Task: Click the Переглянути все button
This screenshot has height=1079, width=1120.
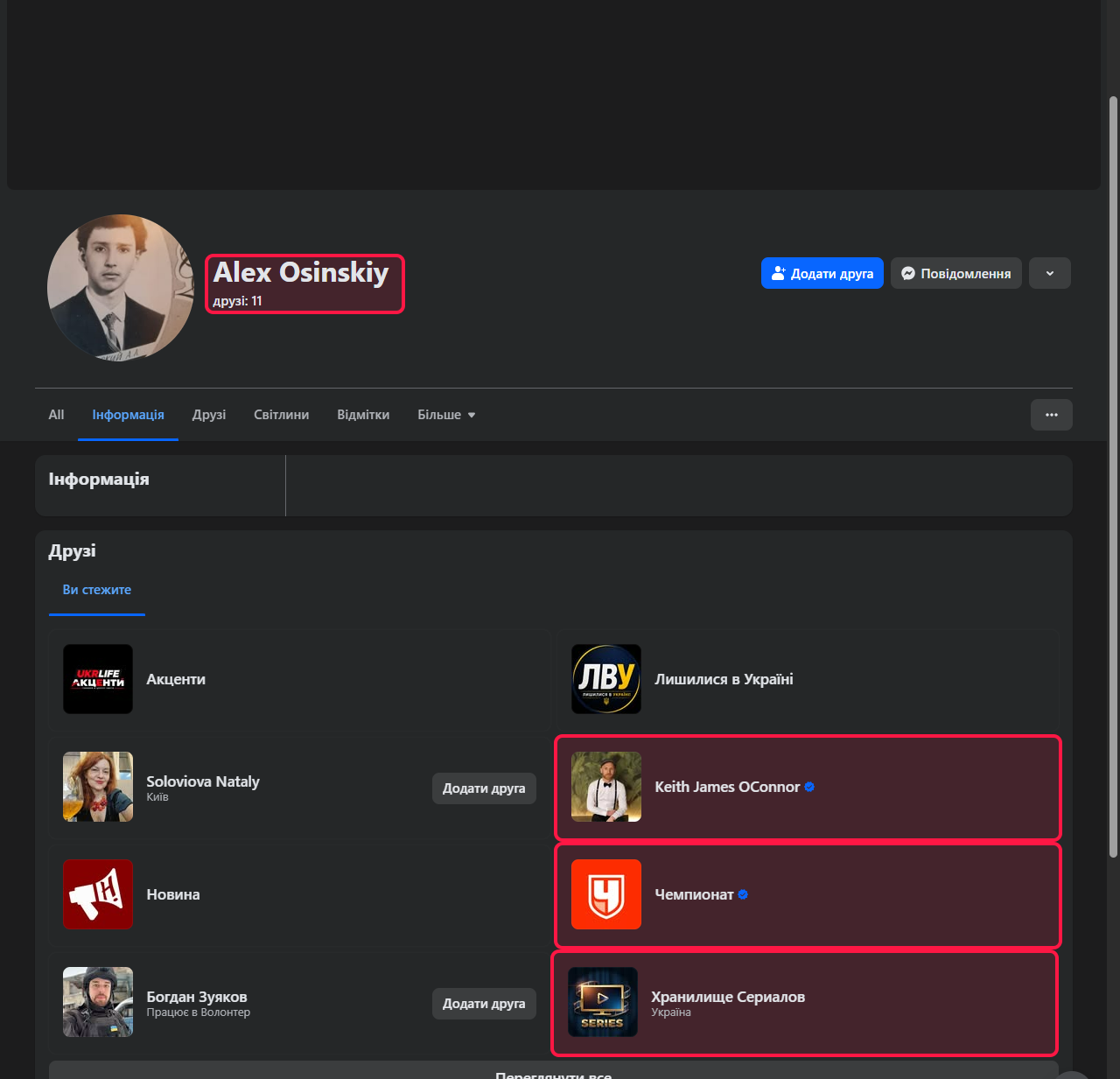Action: click(554, 1071)
